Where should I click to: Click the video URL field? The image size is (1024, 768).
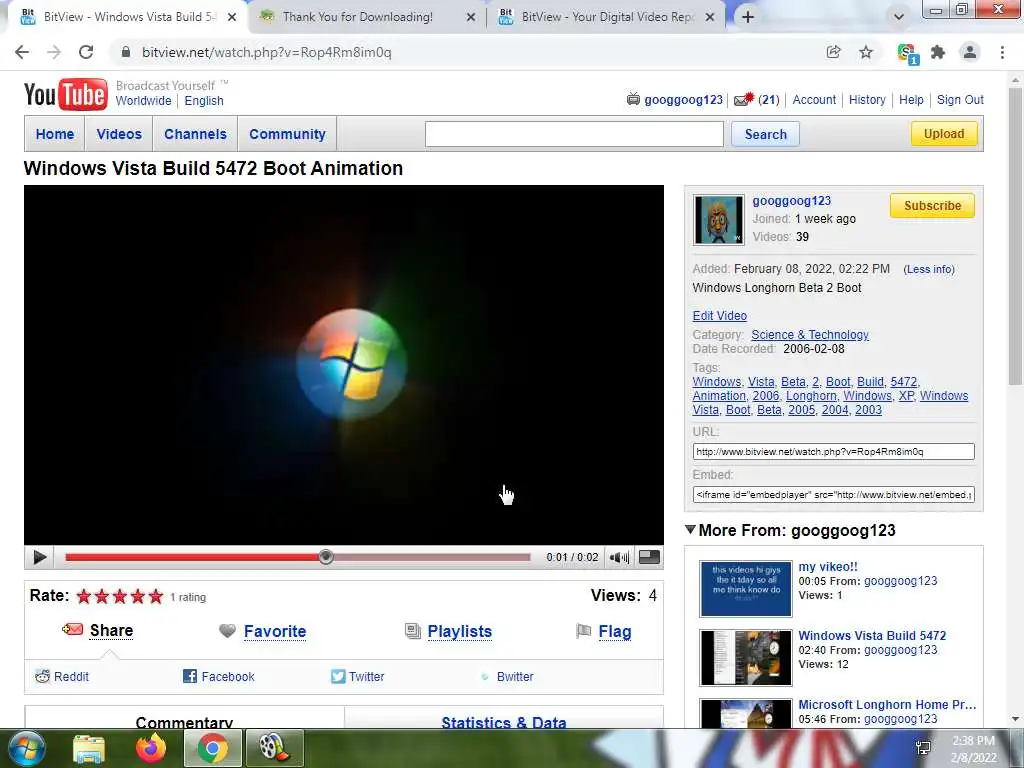(x=833, y=451)
